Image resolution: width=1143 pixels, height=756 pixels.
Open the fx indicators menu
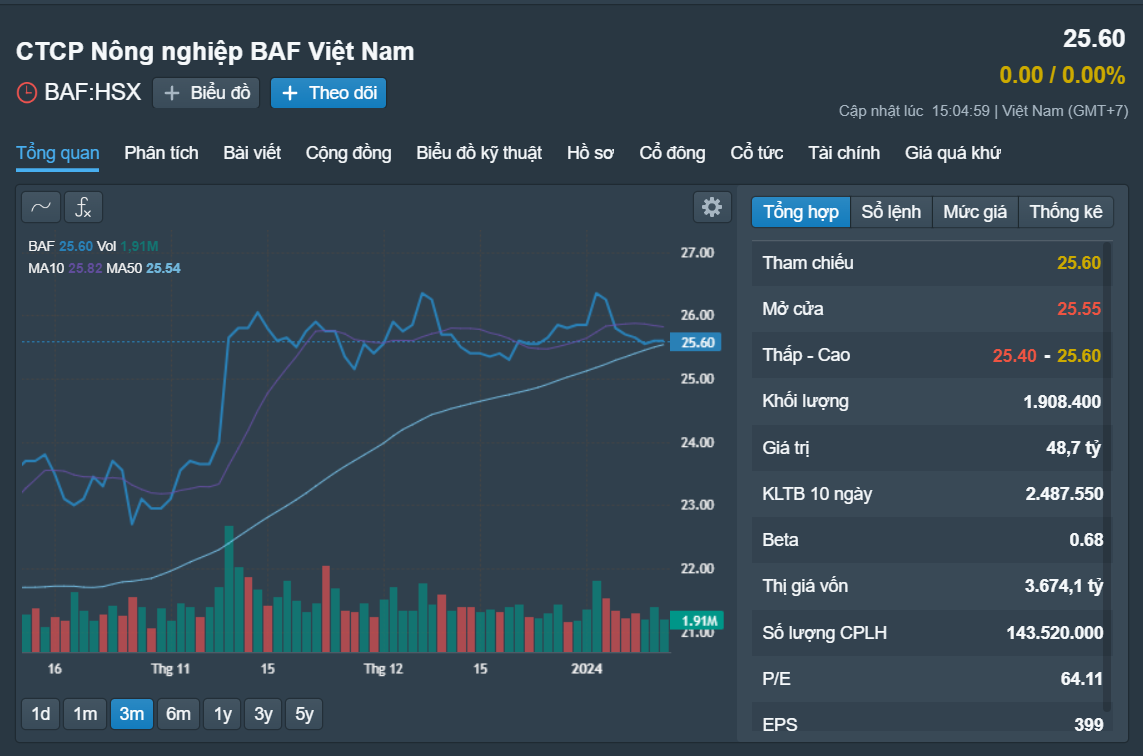[83, 207]
